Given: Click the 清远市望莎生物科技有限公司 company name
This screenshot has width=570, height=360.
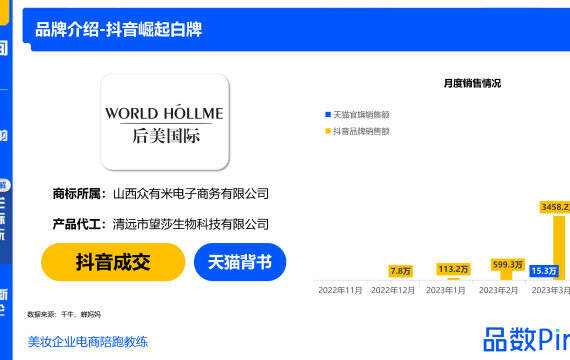Looking at the screenshot, I should click(191, 224).
